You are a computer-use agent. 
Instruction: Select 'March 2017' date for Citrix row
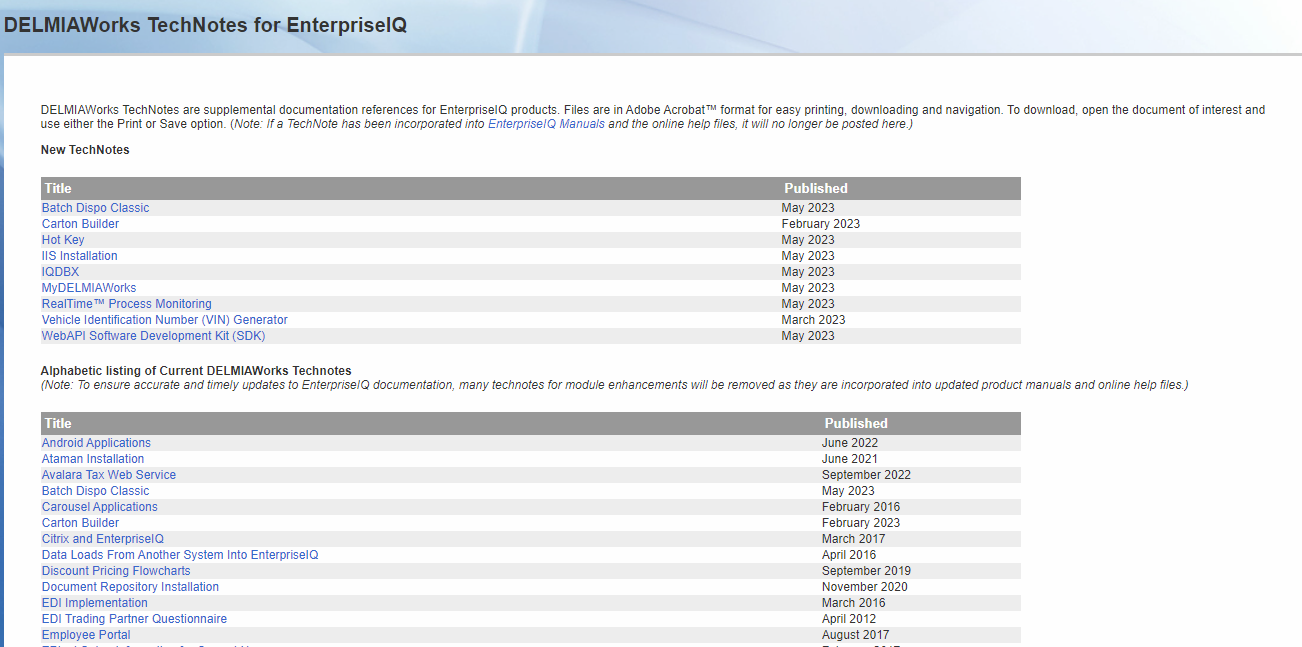tap(853, 539)
